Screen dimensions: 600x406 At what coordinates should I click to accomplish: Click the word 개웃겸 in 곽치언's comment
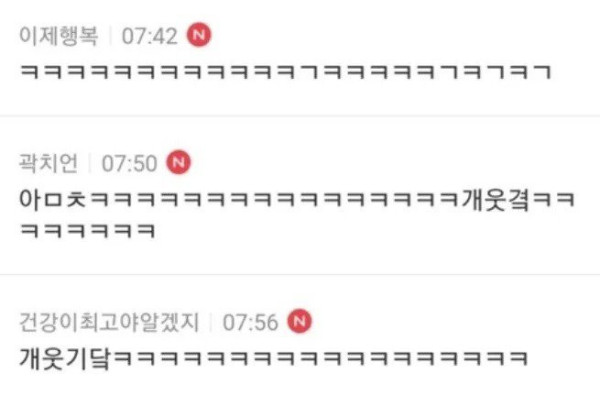tap(496, 199)
